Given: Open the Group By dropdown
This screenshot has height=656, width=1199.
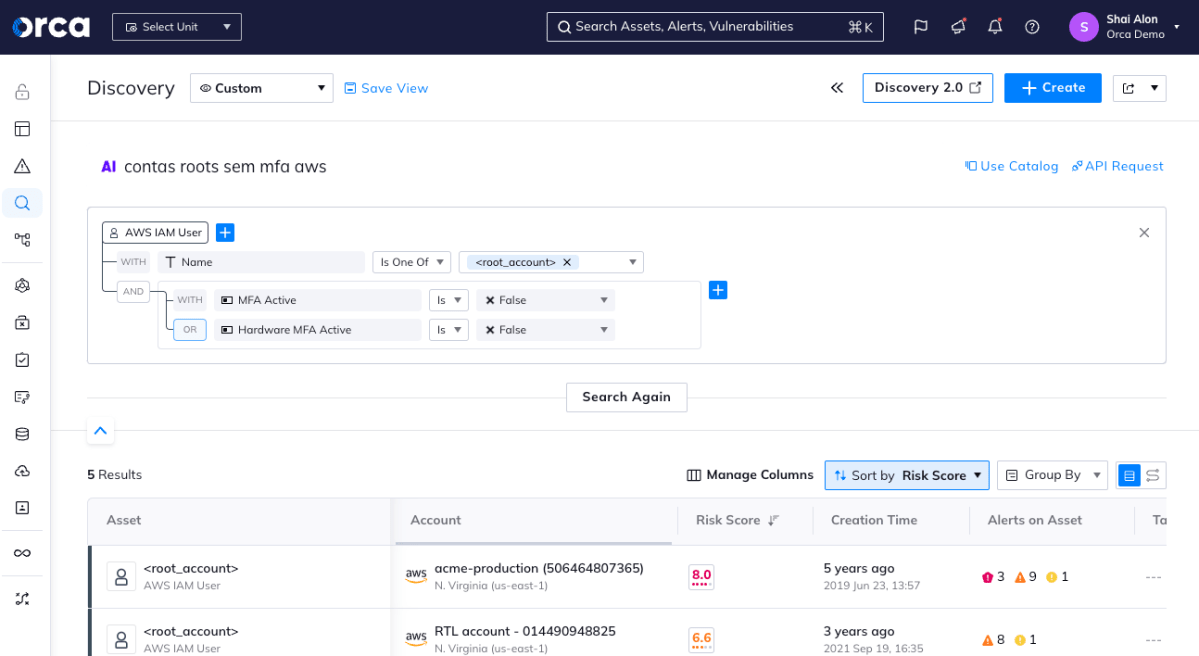Looking at the screenshot, I should pos(1052,476).
